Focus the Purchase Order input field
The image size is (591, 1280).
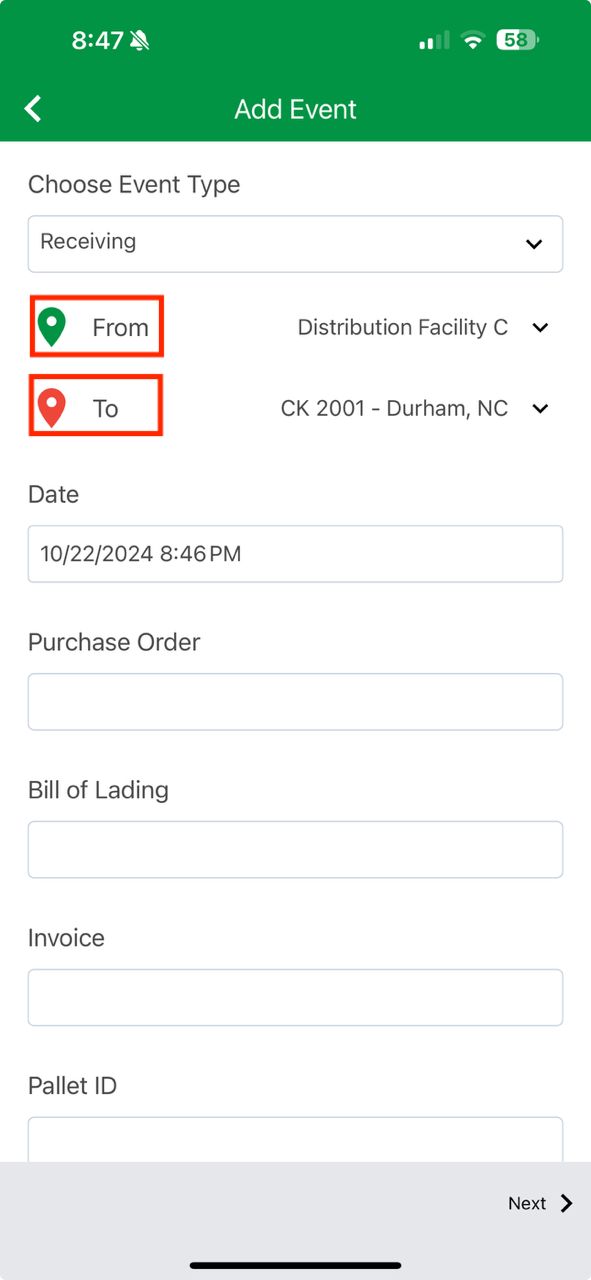point(295,702)
